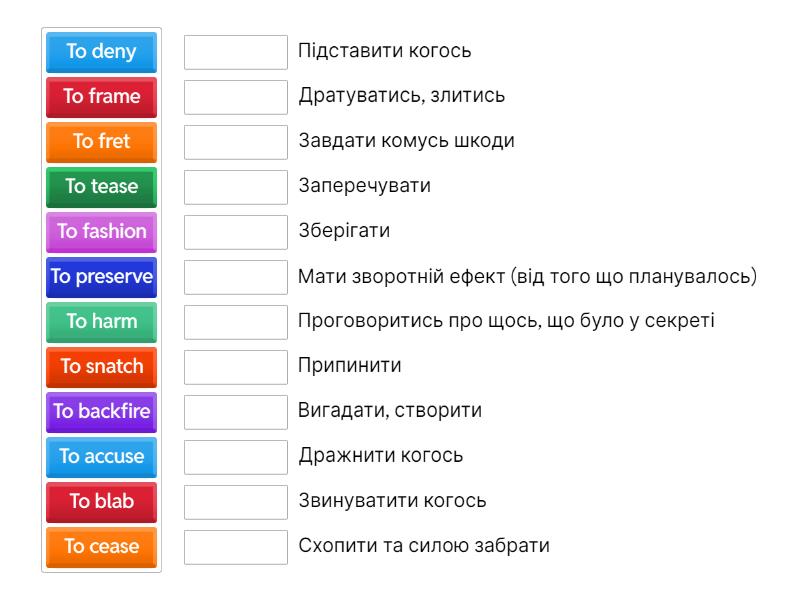Pick the 'To harm' tile
This screenshot has width=800, height=600.
pyautogui.click(x=100, y=322)
